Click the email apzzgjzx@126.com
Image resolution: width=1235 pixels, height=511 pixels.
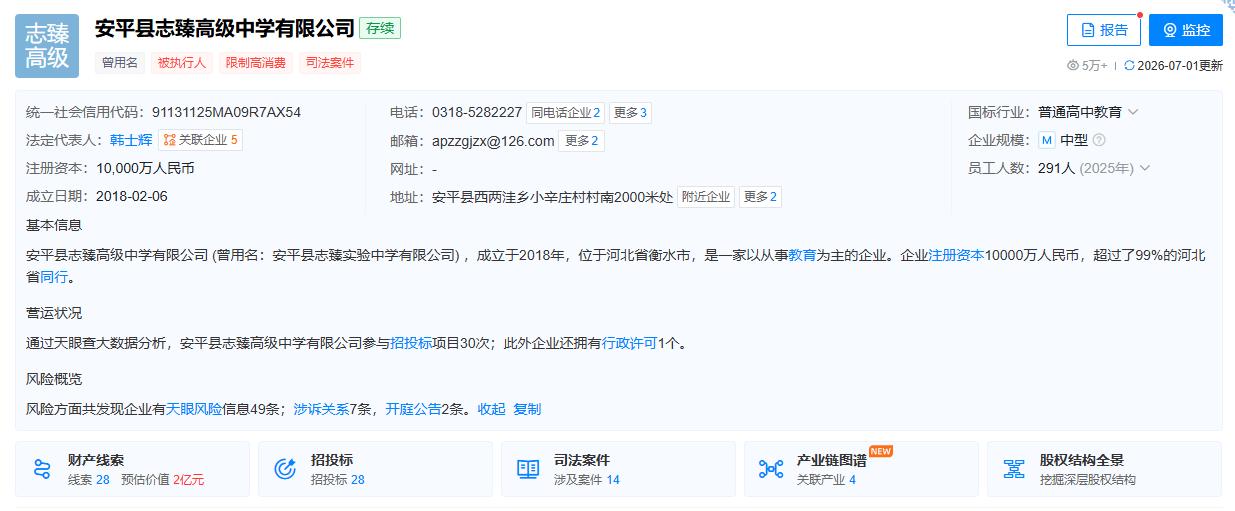coord(493,141)
